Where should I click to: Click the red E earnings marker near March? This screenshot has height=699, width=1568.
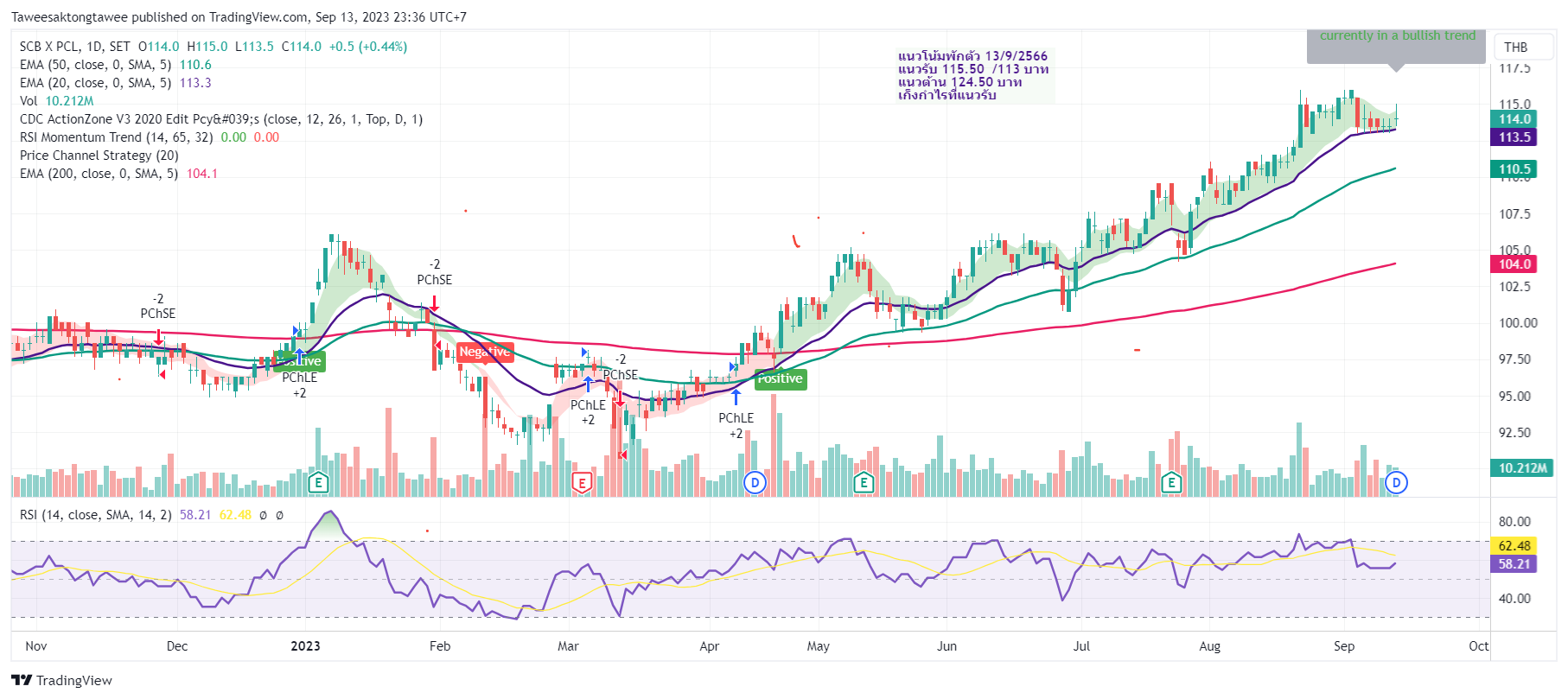[x=582, y=482]
